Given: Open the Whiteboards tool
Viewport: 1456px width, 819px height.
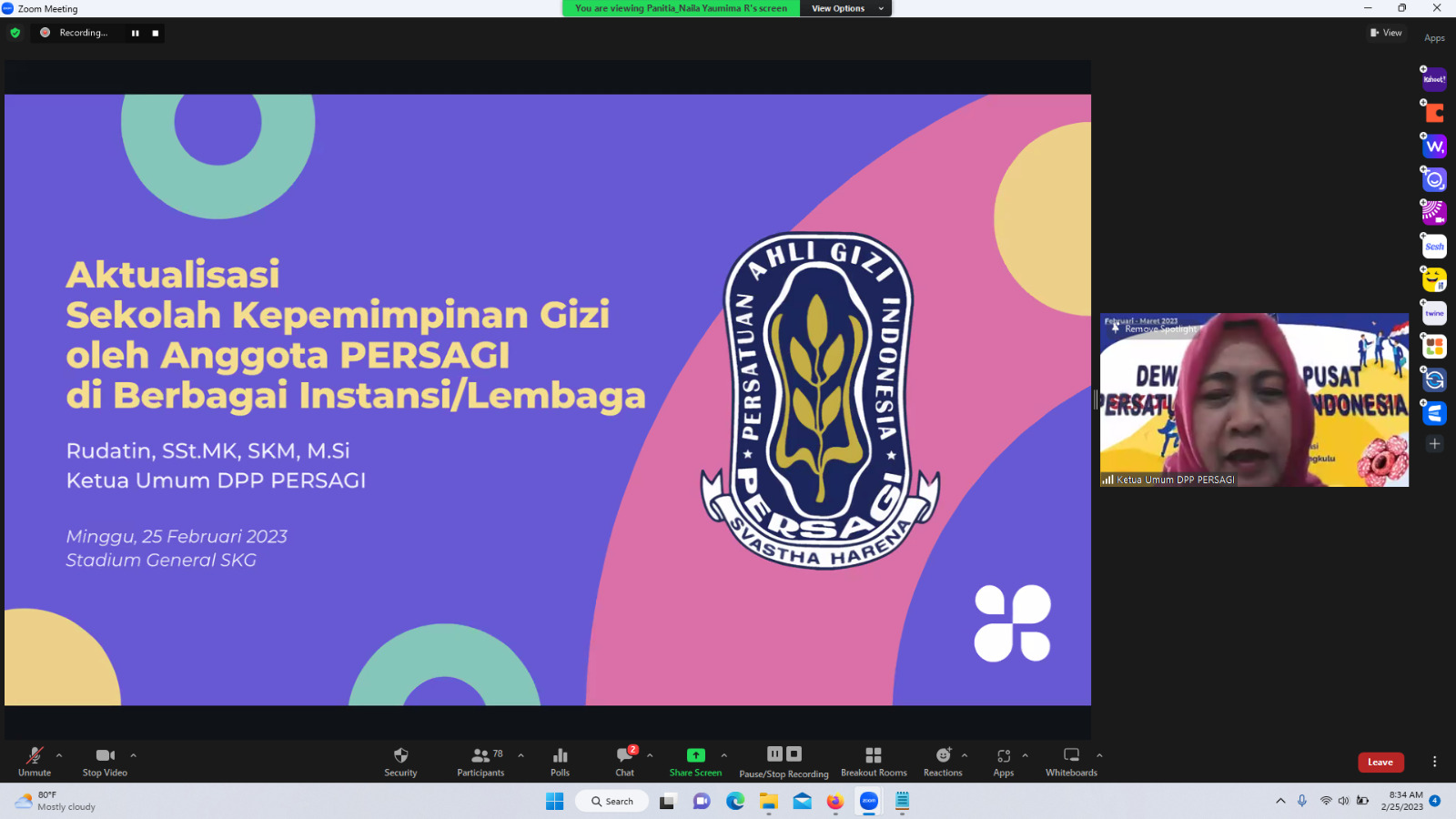Looking at the screenshot, I should pos(1071,761).
